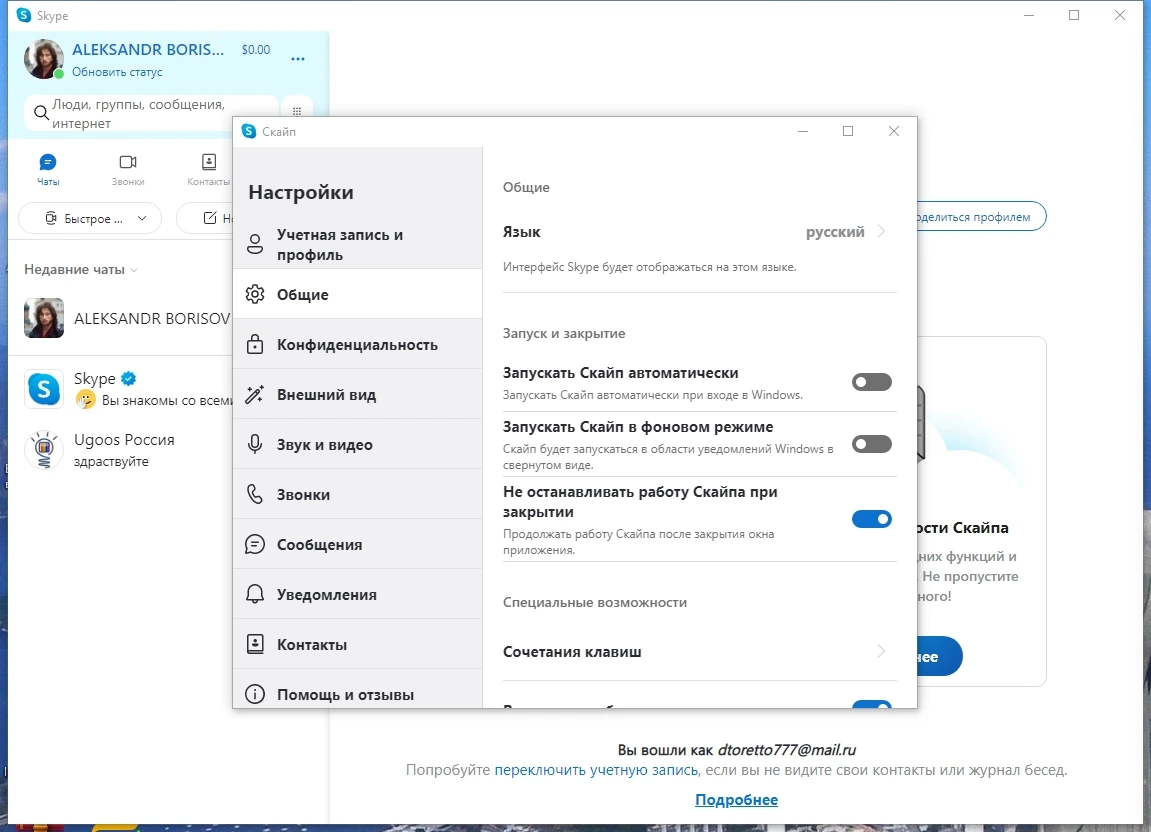The width and height of the screenshot is (1151, 832).
Task: Click the speech bubble icon for Сообщения
Action: click(255, 544)
